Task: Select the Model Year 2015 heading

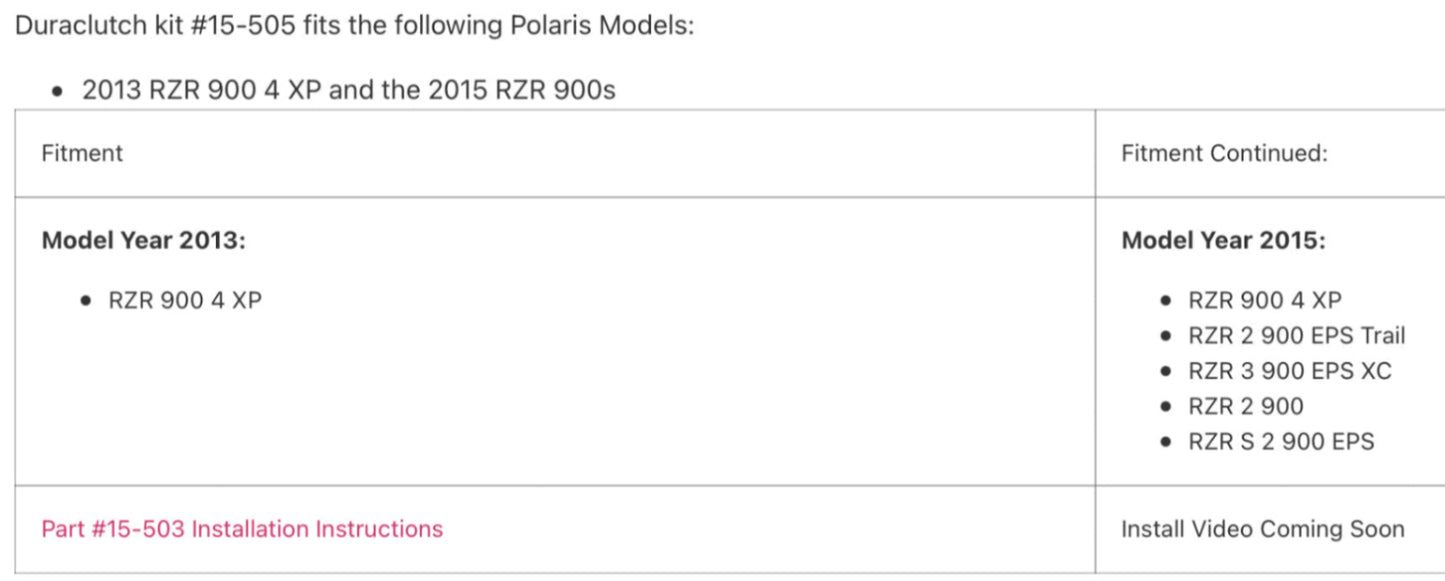Action: tap(1223, 241)
